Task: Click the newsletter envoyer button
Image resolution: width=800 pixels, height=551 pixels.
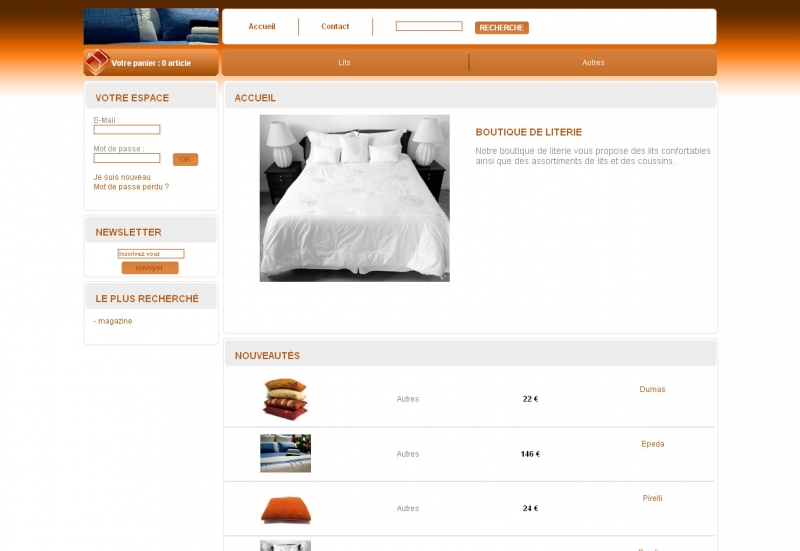Action: [x=150, y=268]
